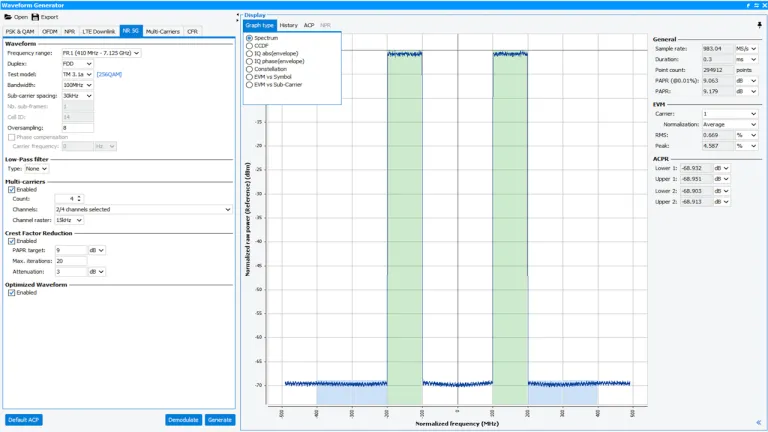Select the Spectrum radio button
768x432 pixels.
pyautogui.click(x=249, y=38)
